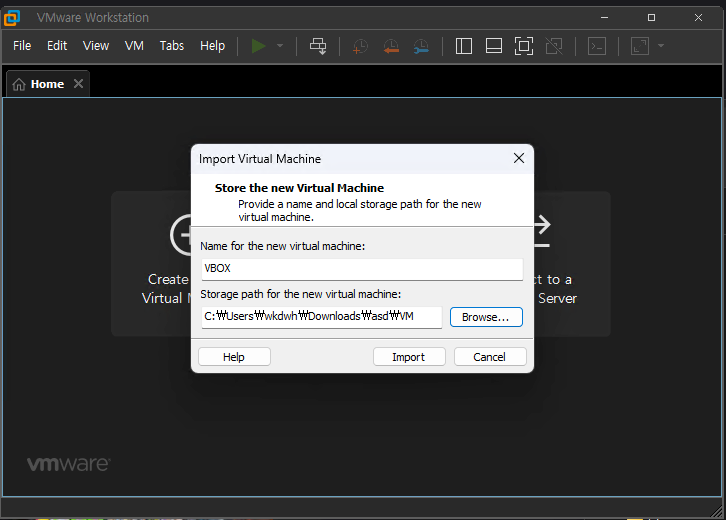Click the stretch guest display icon
726x520 pixels.
coord(640,46)
